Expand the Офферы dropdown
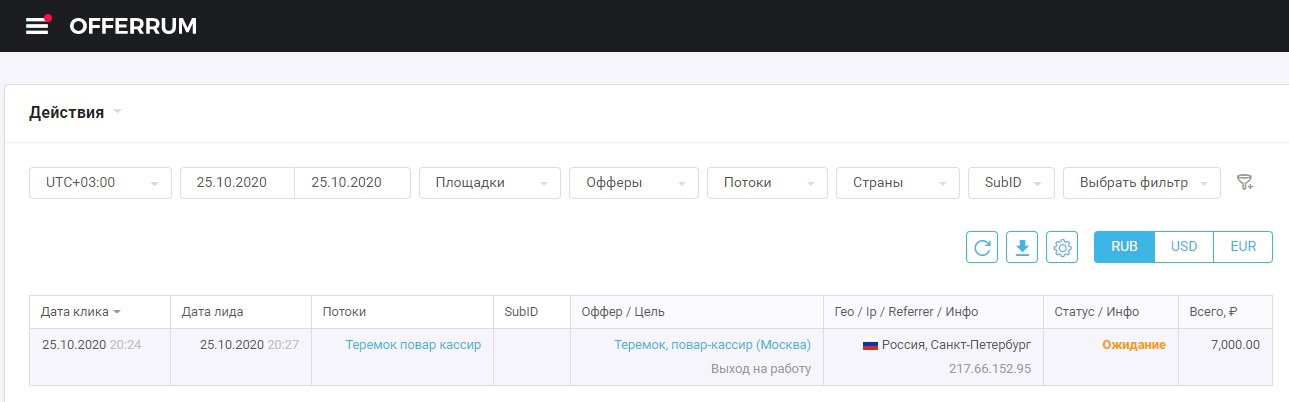The height and width of the screenshot is (402, 1289). pyautogui.click(x=633, y=183)
